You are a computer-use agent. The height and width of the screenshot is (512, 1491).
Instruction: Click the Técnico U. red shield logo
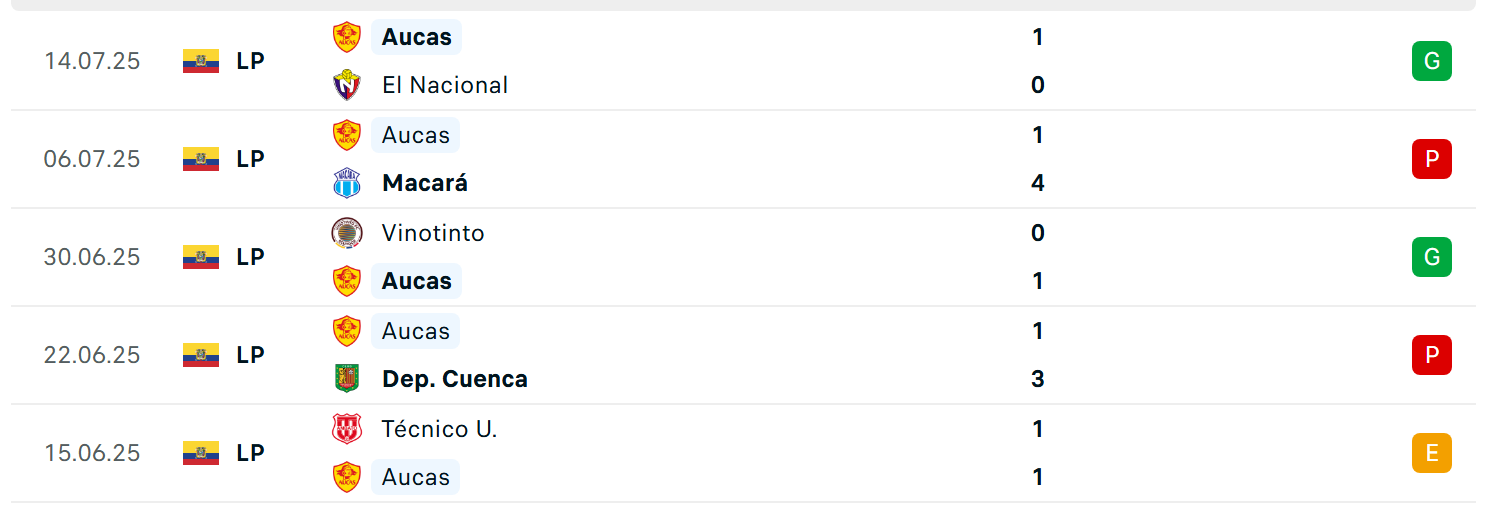[x=347, y=429]
